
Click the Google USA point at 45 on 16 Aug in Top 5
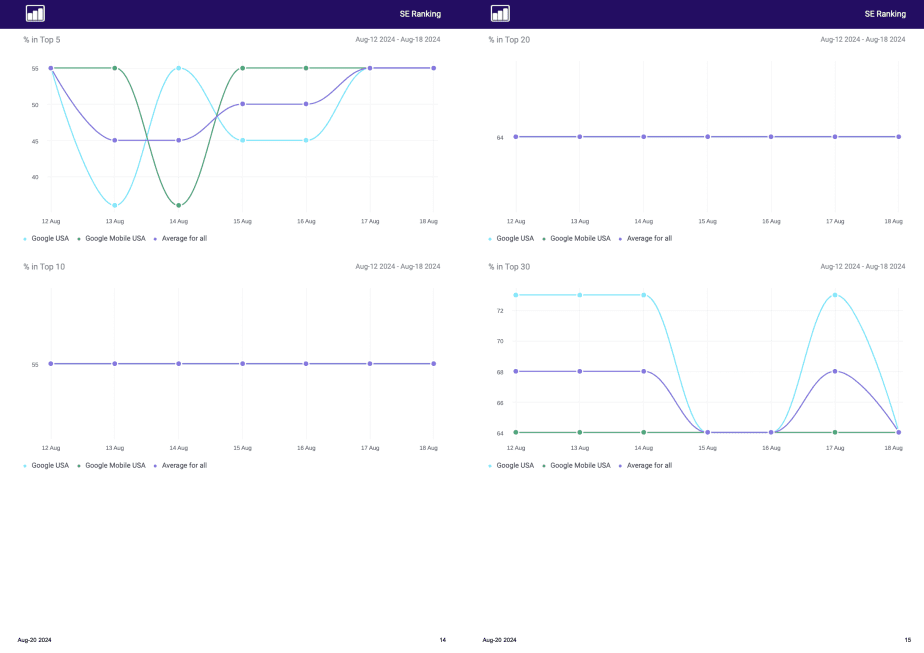[306, 140]
